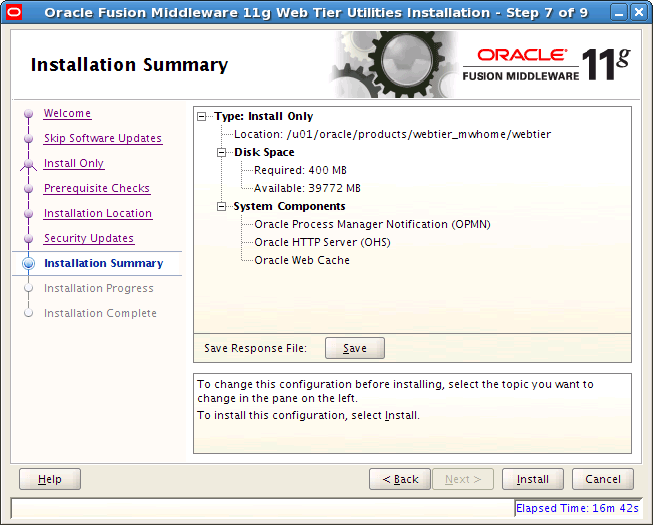Go back to the previous step
653x525 pixels.
click(x=400, y=479)
